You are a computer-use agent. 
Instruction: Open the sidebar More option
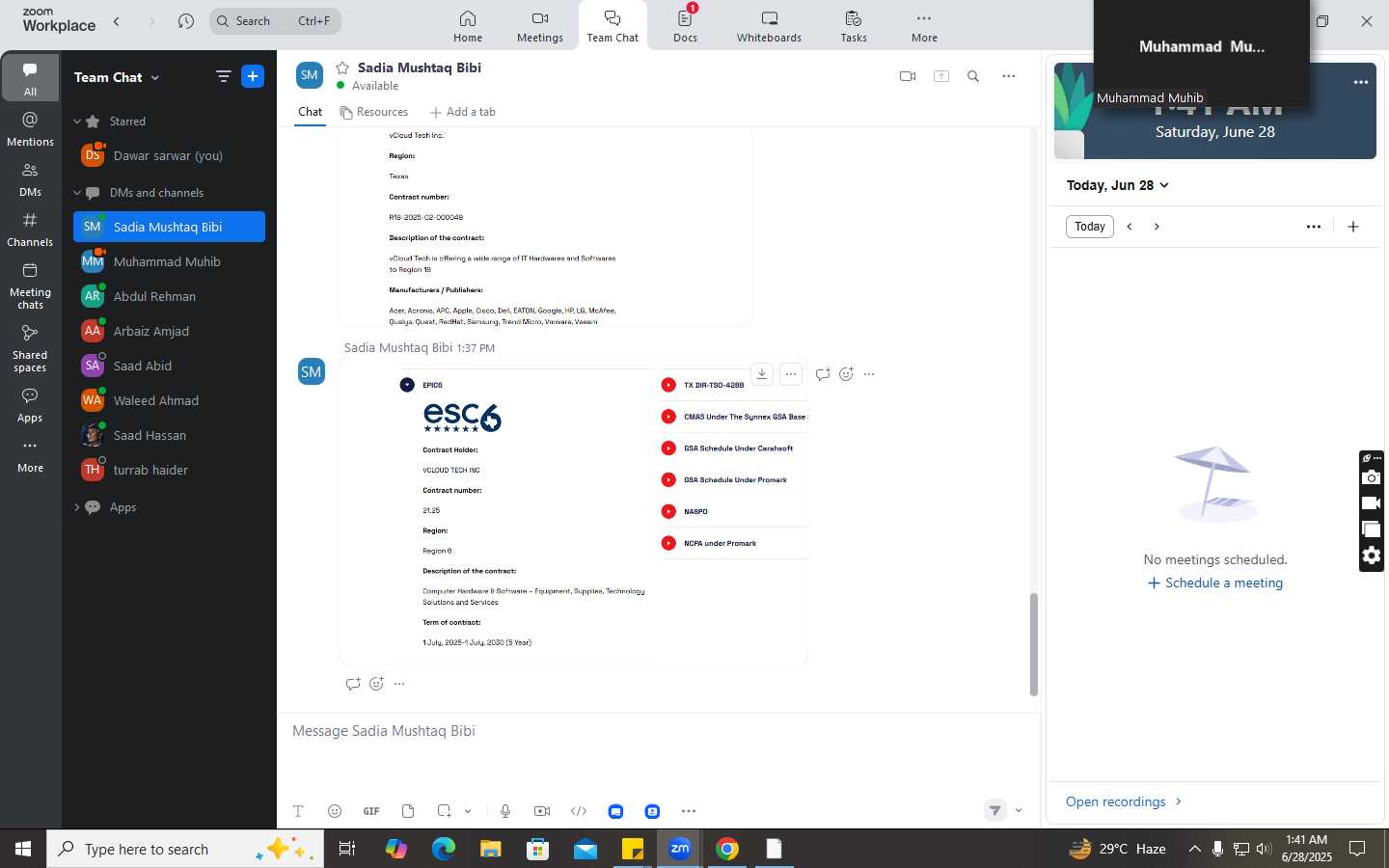pyautogui.click(x=30, y=455)
